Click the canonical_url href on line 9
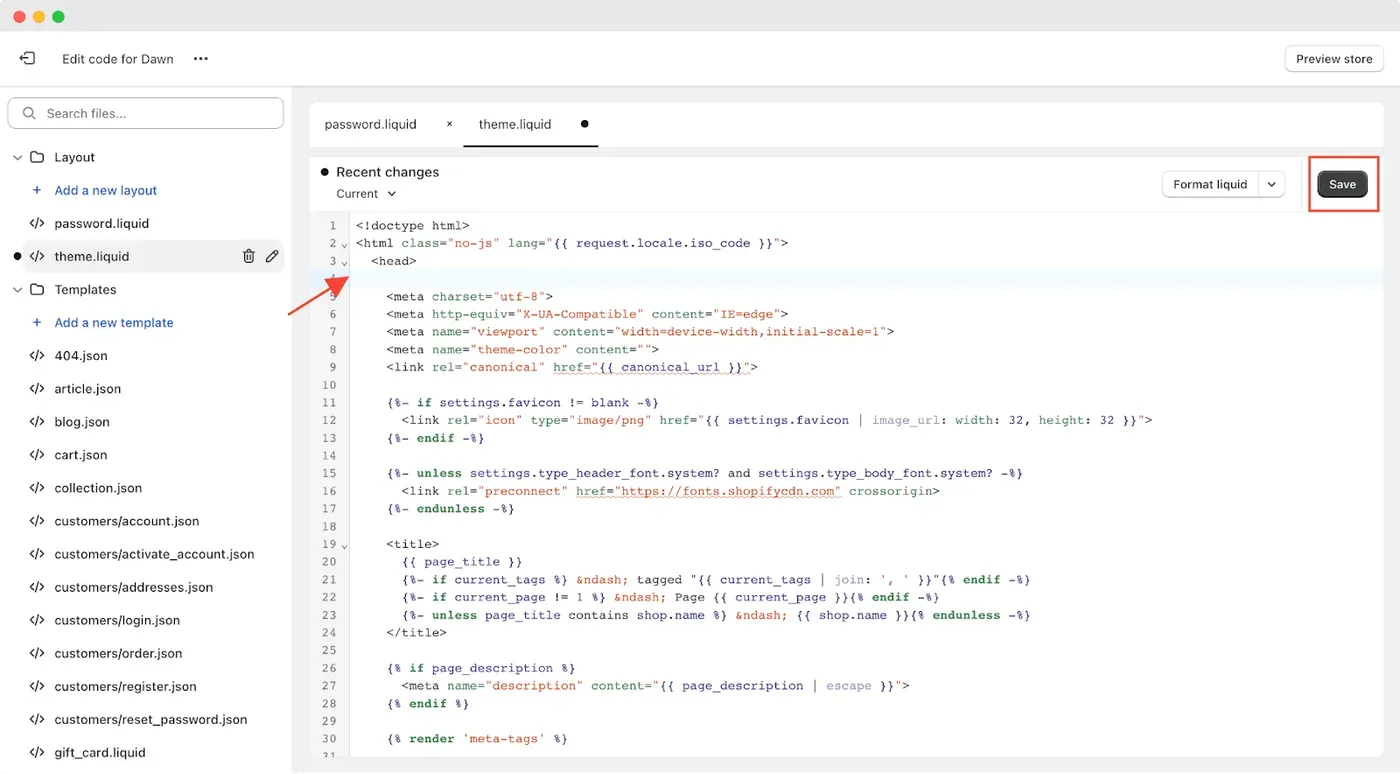 point(654,367)
